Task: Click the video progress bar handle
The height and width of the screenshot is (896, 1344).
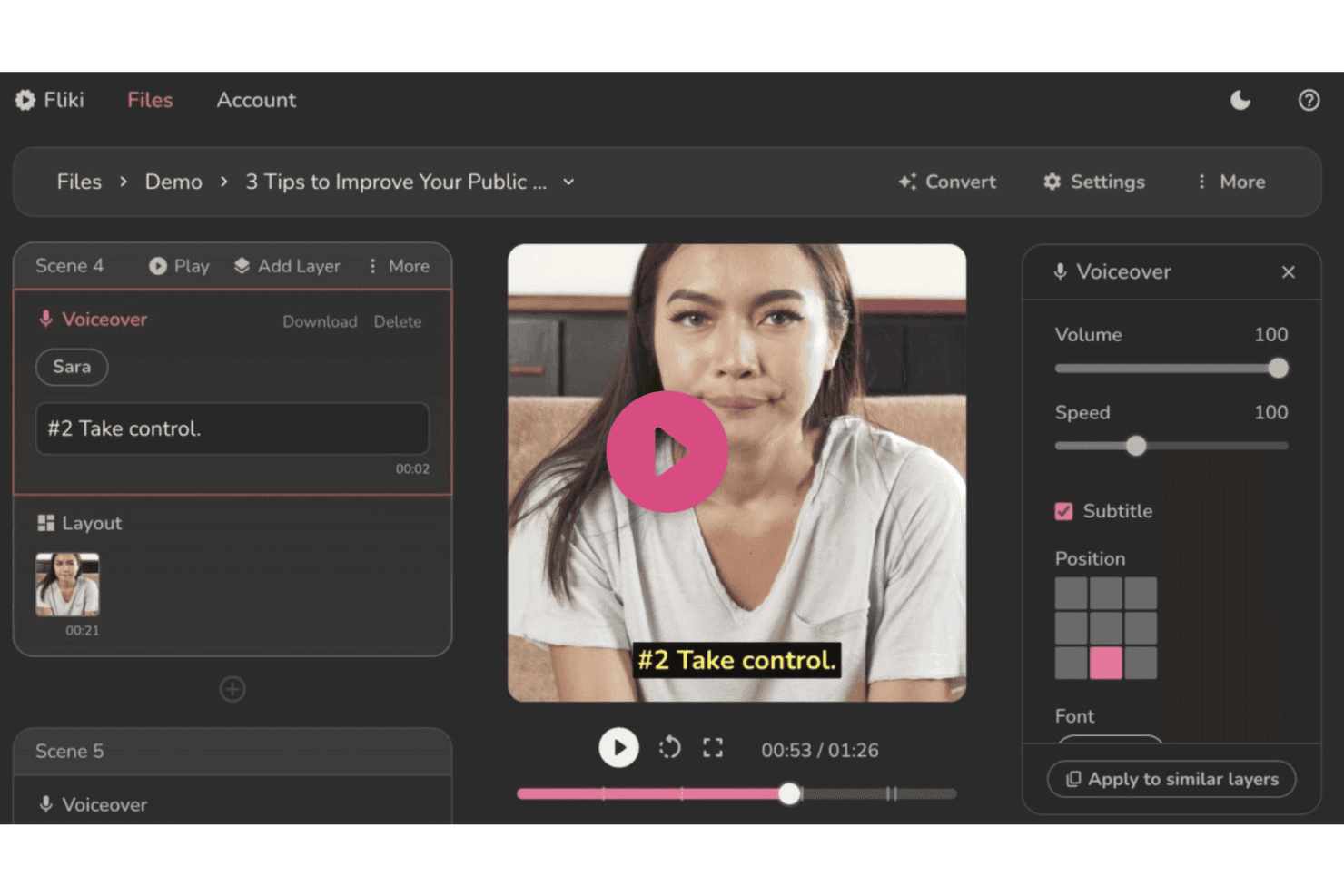Action: pyautogui.click(x=790, y=793)
